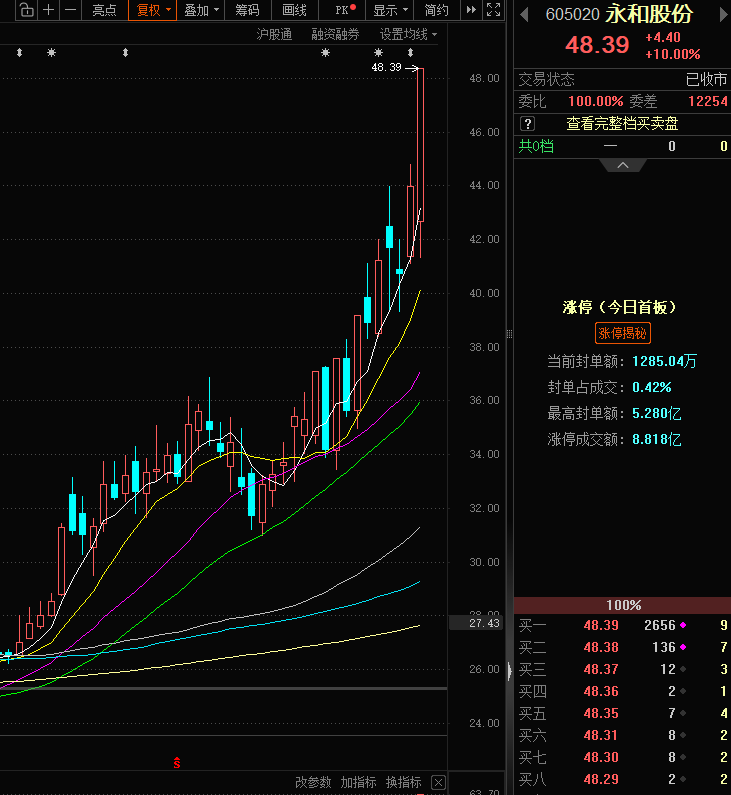Show more toolbar items via double-arrow icon
This screenshot has width=731, height=795.
(x=471, y=10)
